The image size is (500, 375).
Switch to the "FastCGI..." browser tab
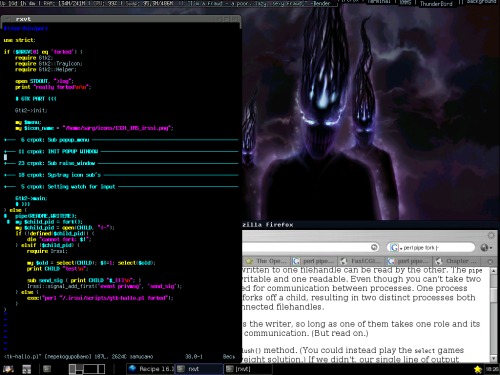point(362,261)
